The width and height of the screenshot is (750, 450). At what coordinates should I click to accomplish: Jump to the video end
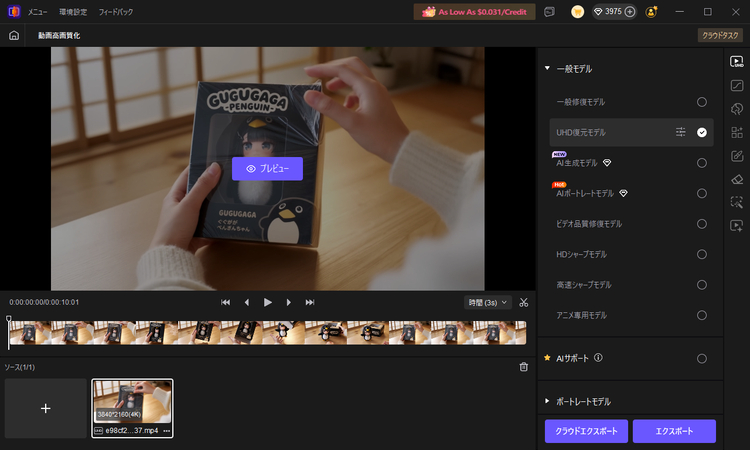point(310,302)
